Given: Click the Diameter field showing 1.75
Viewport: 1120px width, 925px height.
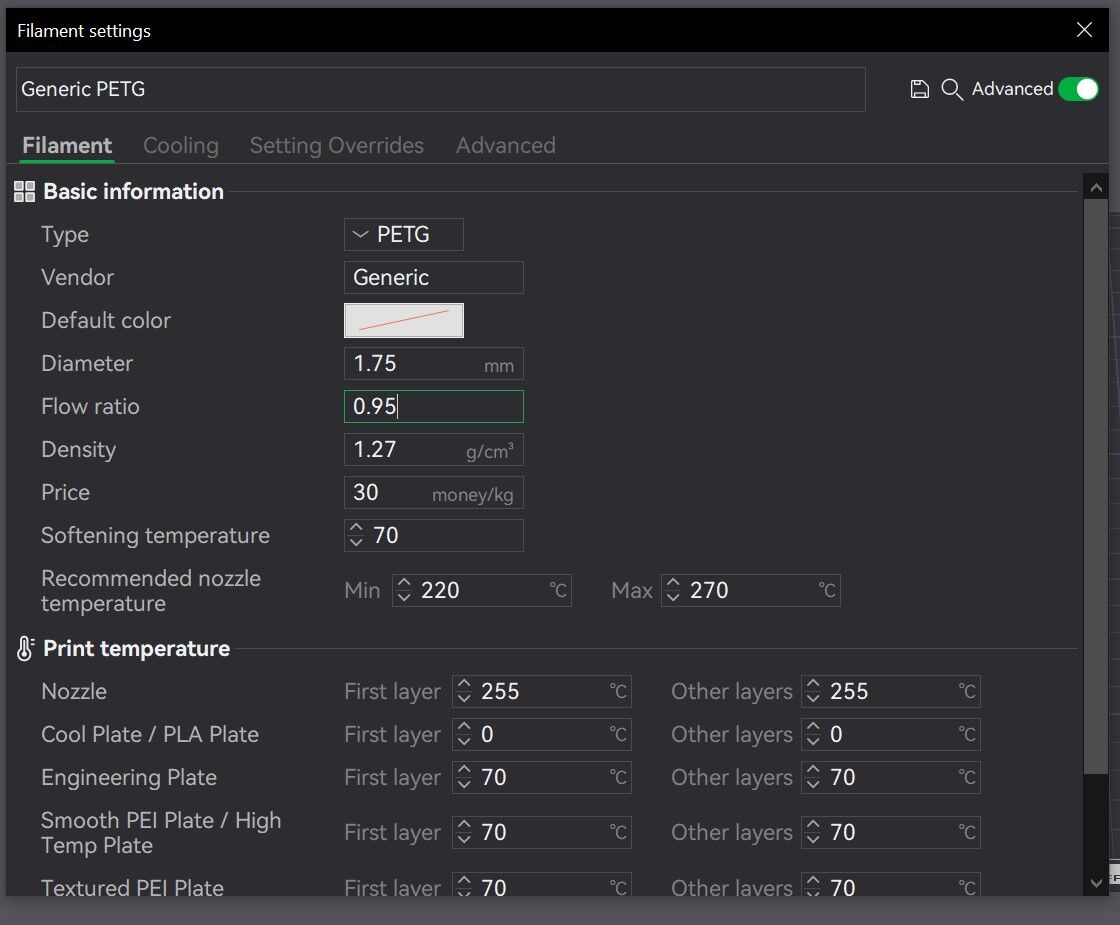Looking at the screenshot, I should point(434,364).
